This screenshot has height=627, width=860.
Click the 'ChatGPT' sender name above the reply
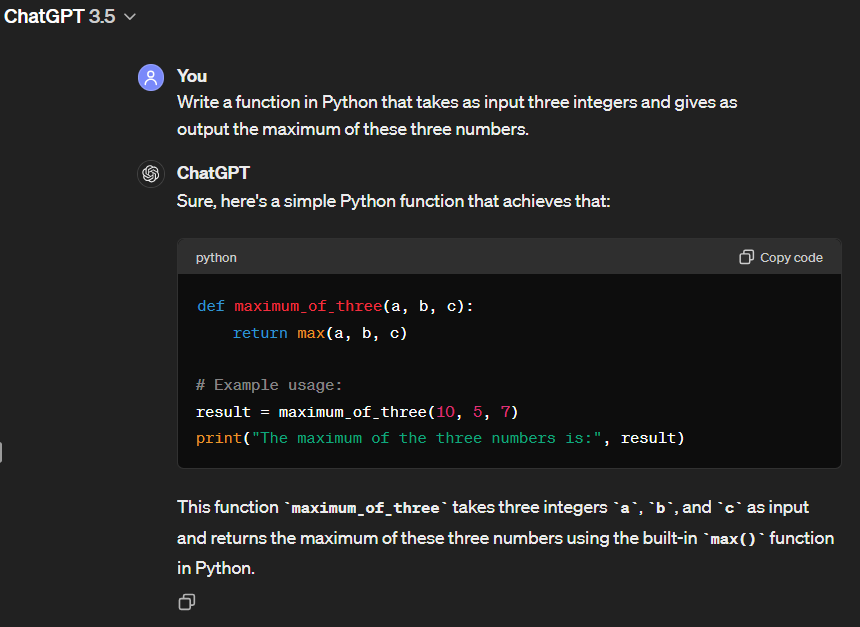(x=213, y=173)
